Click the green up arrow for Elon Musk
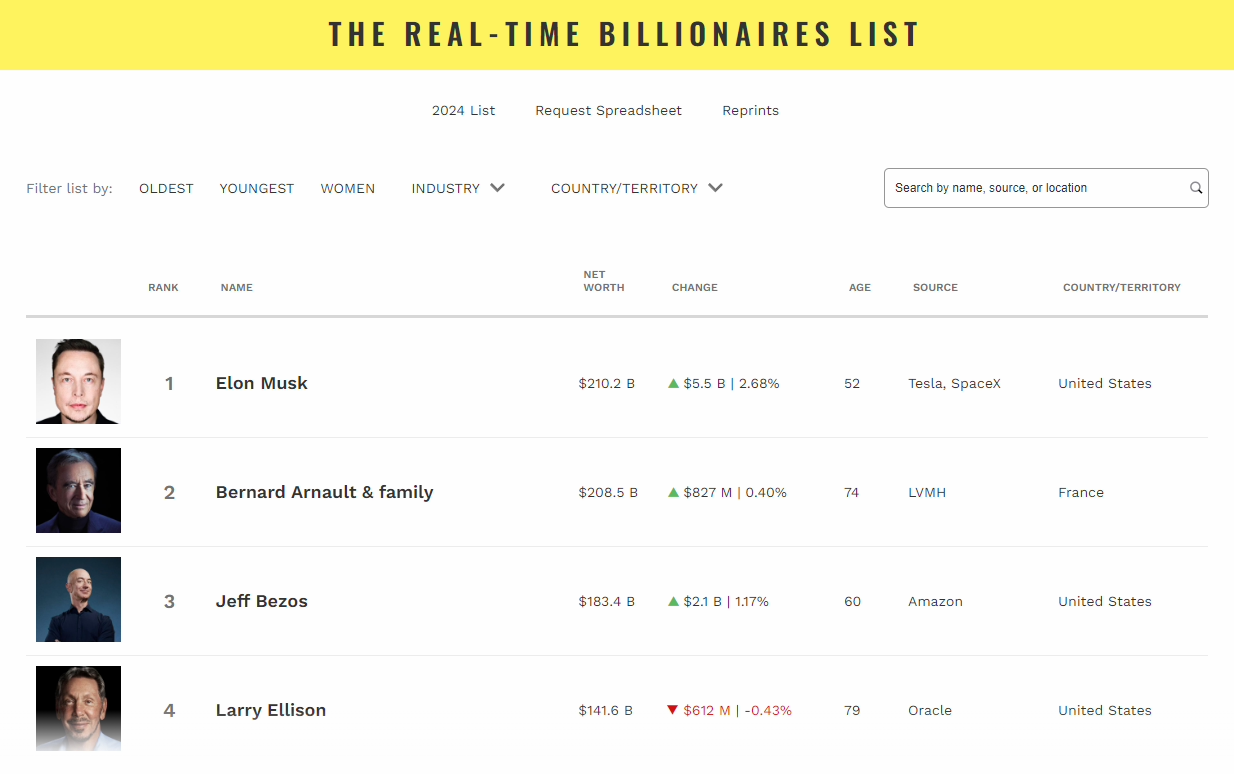Image resolution: width=1234 pixels, height=774 pixels. pyautogui.click(x=673, y=383)
